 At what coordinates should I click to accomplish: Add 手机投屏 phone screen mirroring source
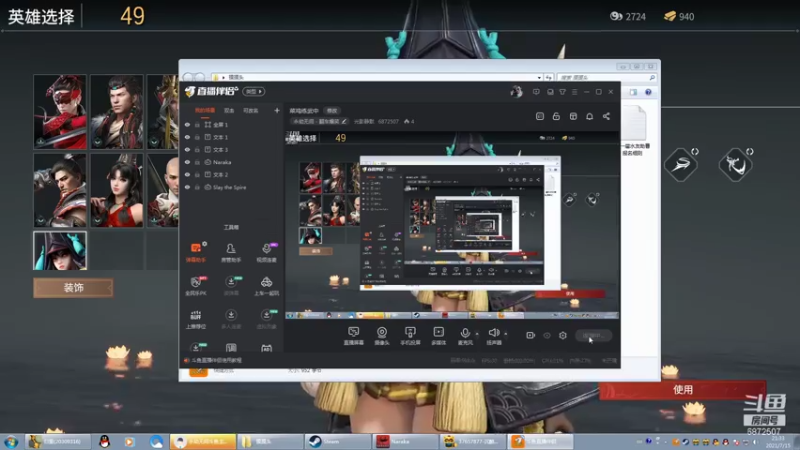click(x=410, y=336)
